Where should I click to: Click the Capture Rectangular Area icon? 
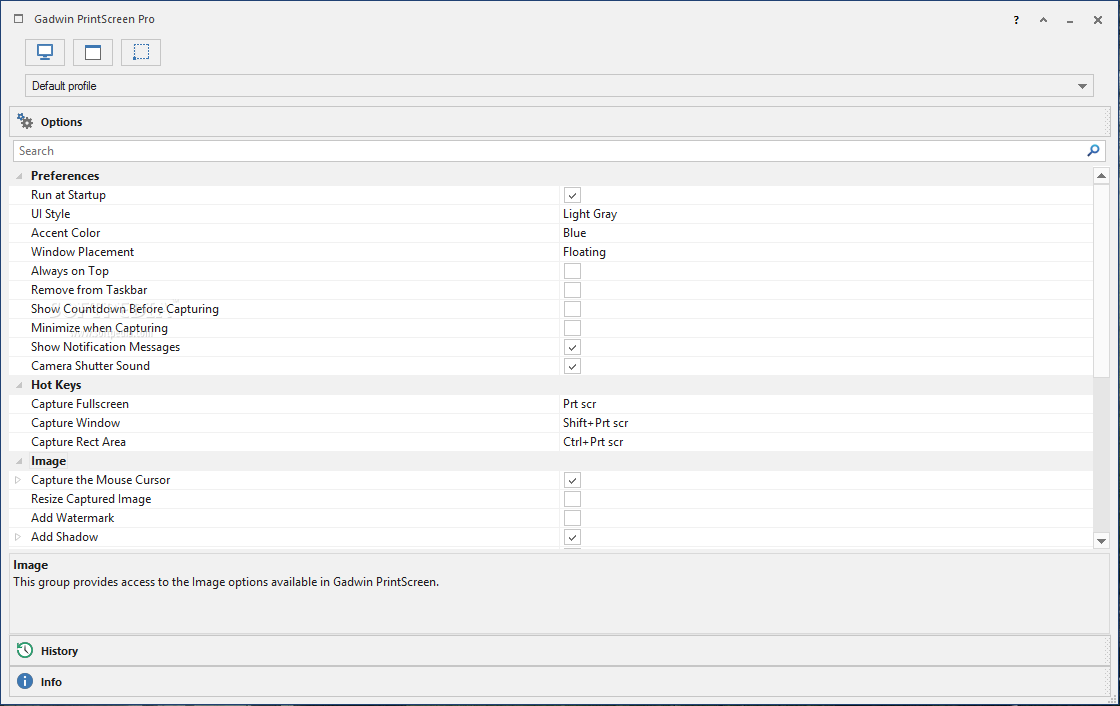click(x=141, y=52)
